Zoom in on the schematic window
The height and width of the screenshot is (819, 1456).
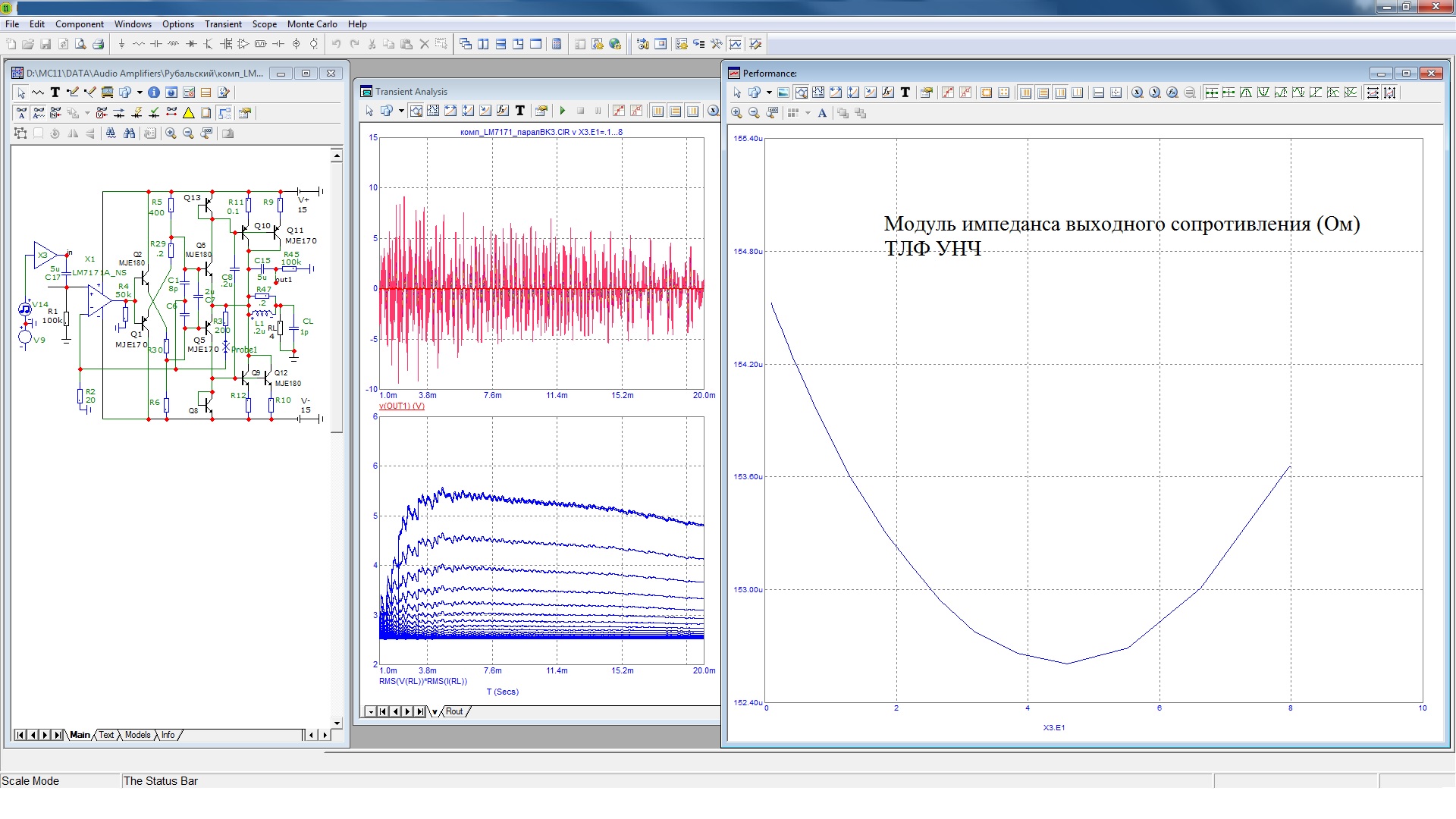171,133
